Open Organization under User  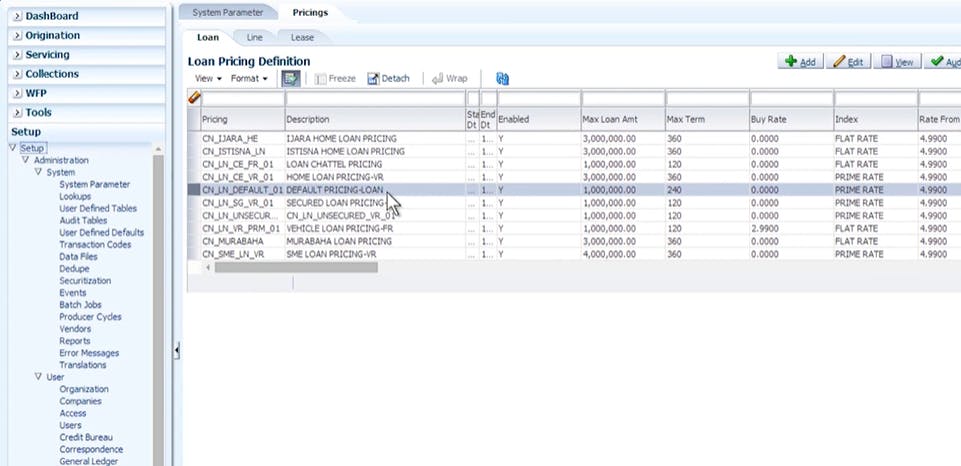click(84, 389)
